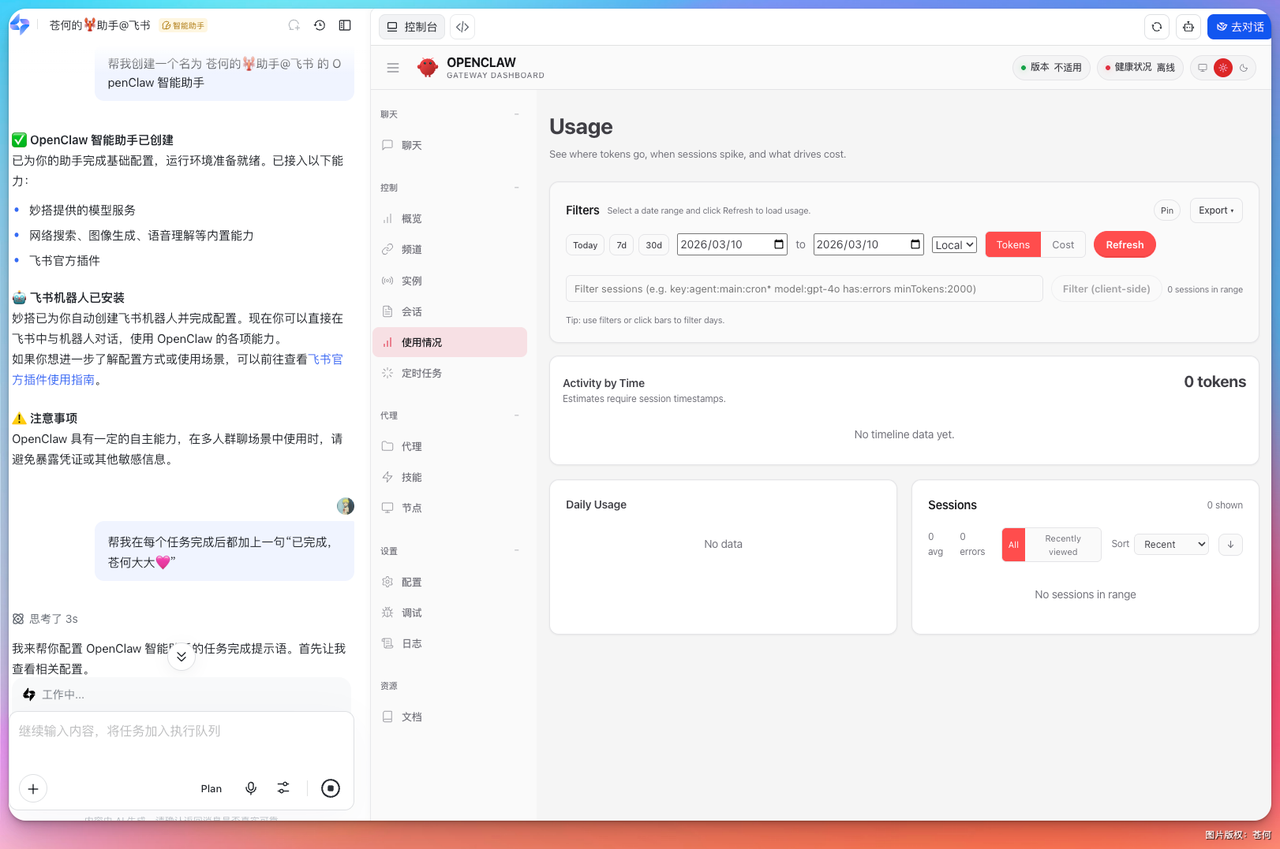This screenshot has height=849, width=1280.
Task: Open 文档 docs in the sidebar
Action: click(450, 717)
